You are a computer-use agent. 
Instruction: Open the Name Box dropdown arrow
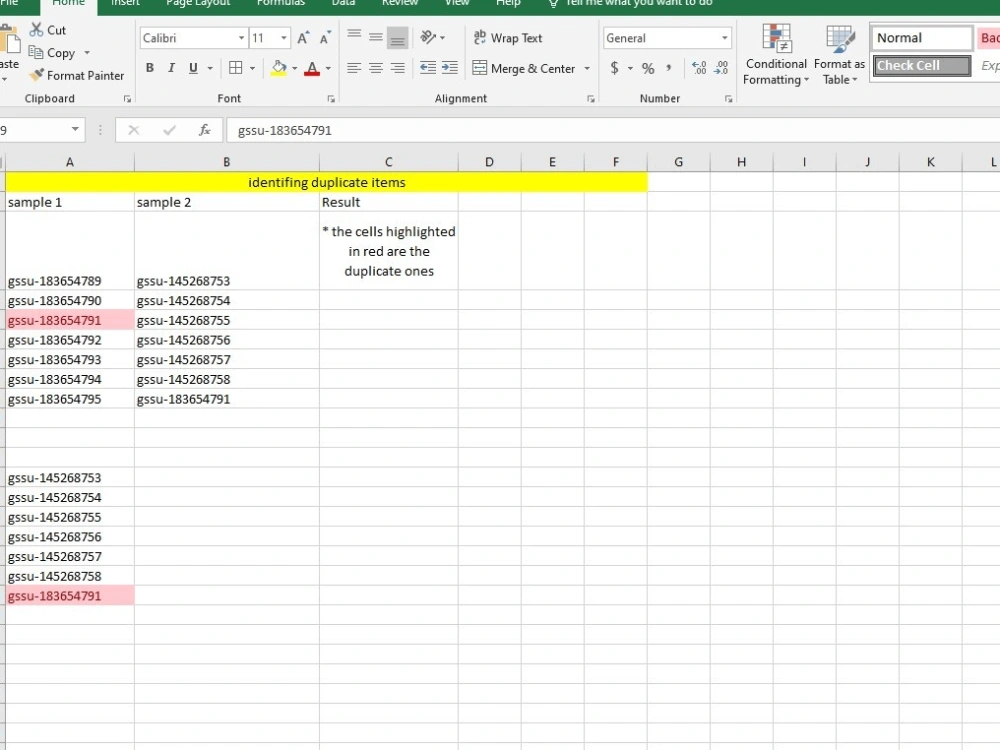tap(75, 129)
